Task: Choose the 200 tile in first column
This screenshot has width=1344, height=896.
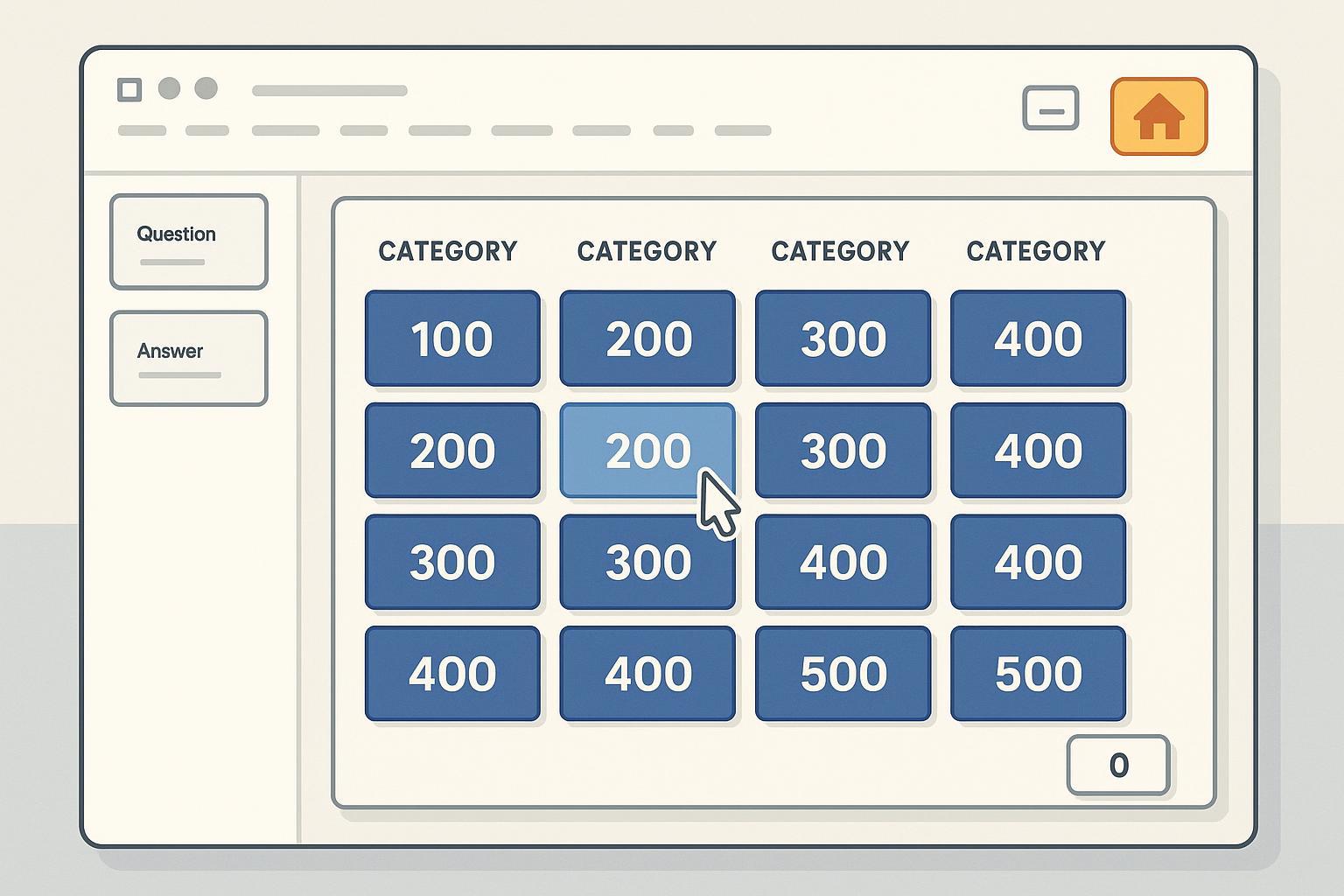Action: click(x=451, y=450)
